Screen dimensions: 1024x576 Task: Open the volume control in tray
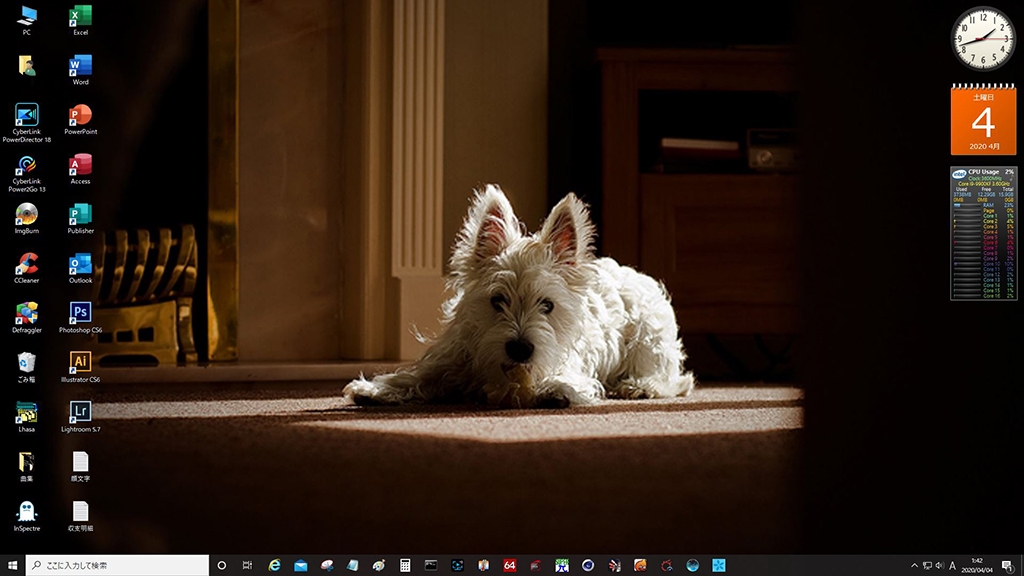tap(939, 566)
